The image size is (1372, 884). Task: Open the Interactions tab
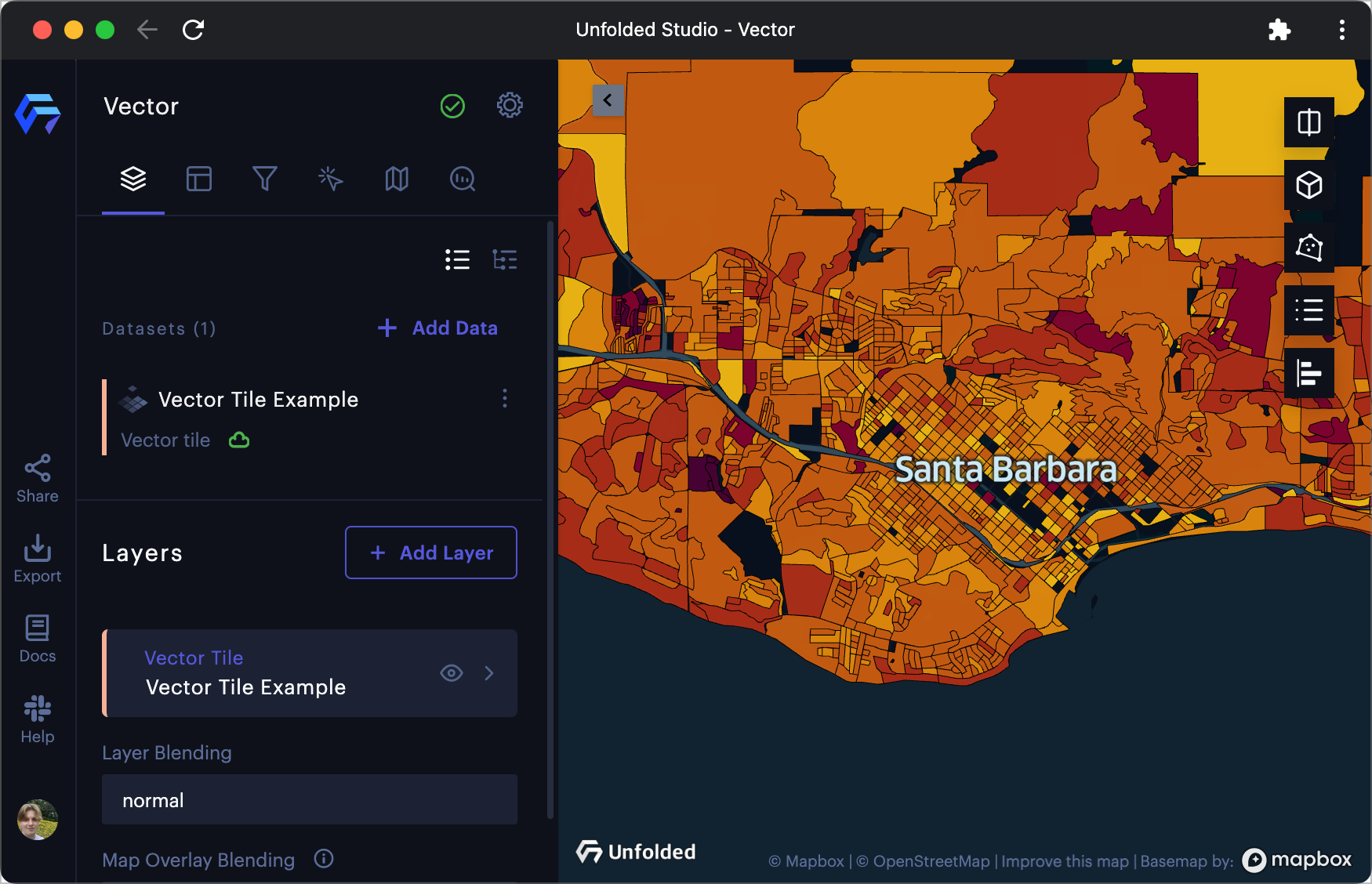coord(330,179)
